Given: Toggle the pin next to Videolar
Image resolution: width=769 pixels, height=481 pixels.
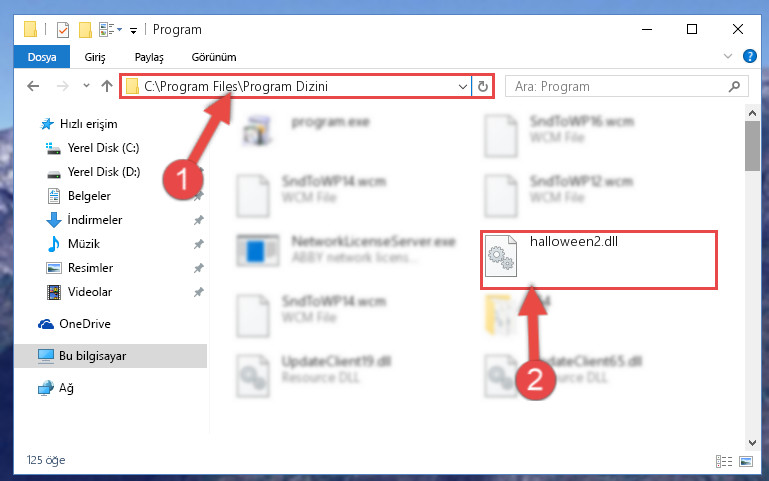Looking at the screenshot, I should click(x=198, y=292).
